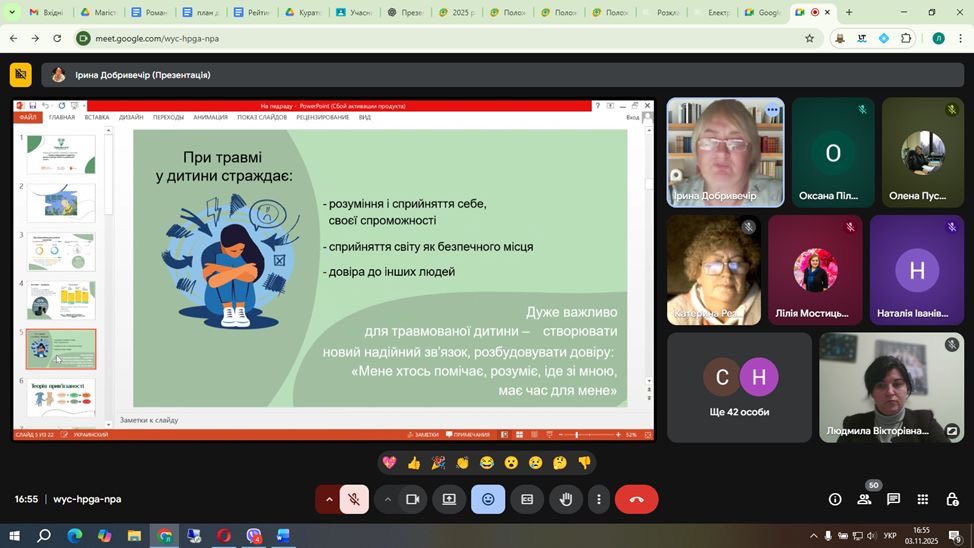Switch keyboard language from УКР
This screenshot has width=974, height=548.
(890, 536)
